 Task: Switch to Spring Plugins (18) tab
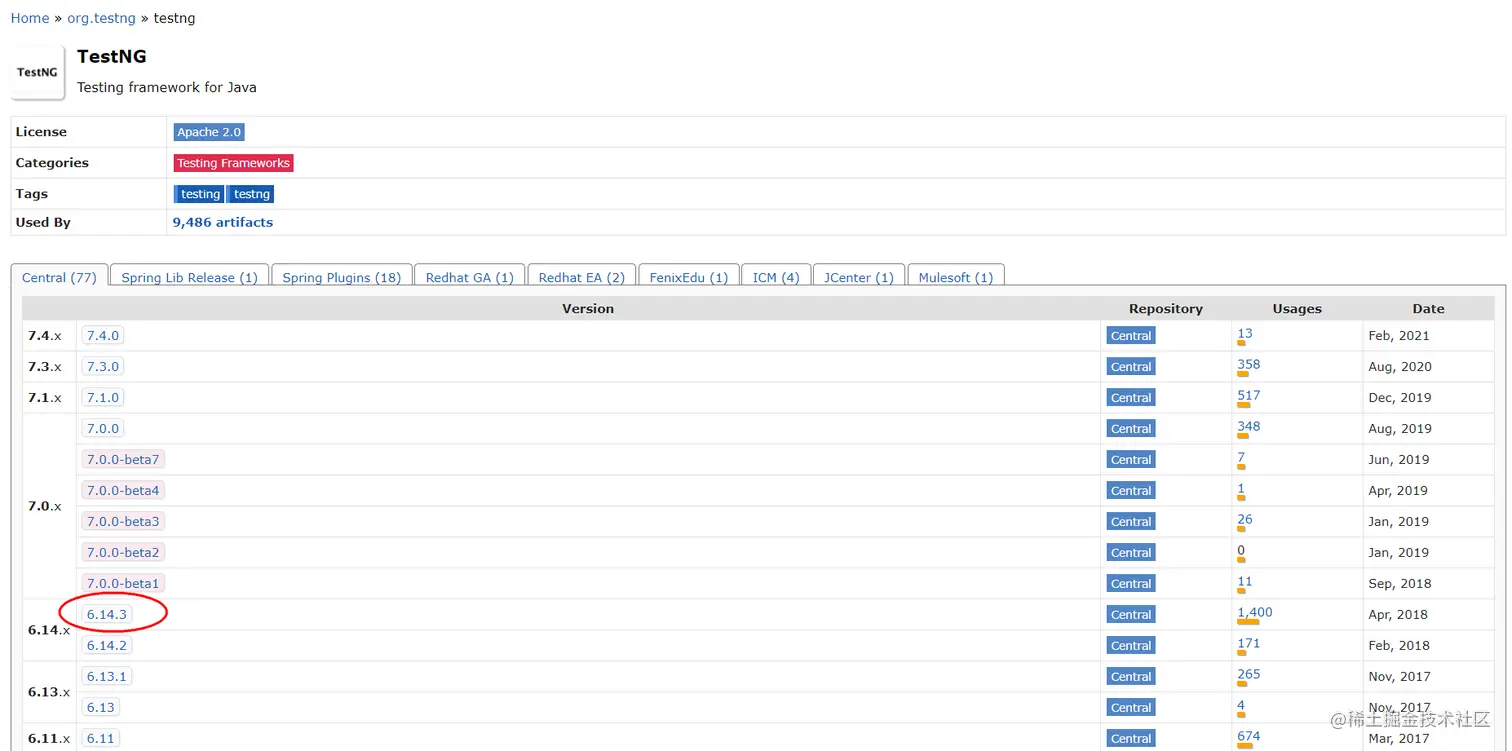pyautogui.click(x=342, y=277)
